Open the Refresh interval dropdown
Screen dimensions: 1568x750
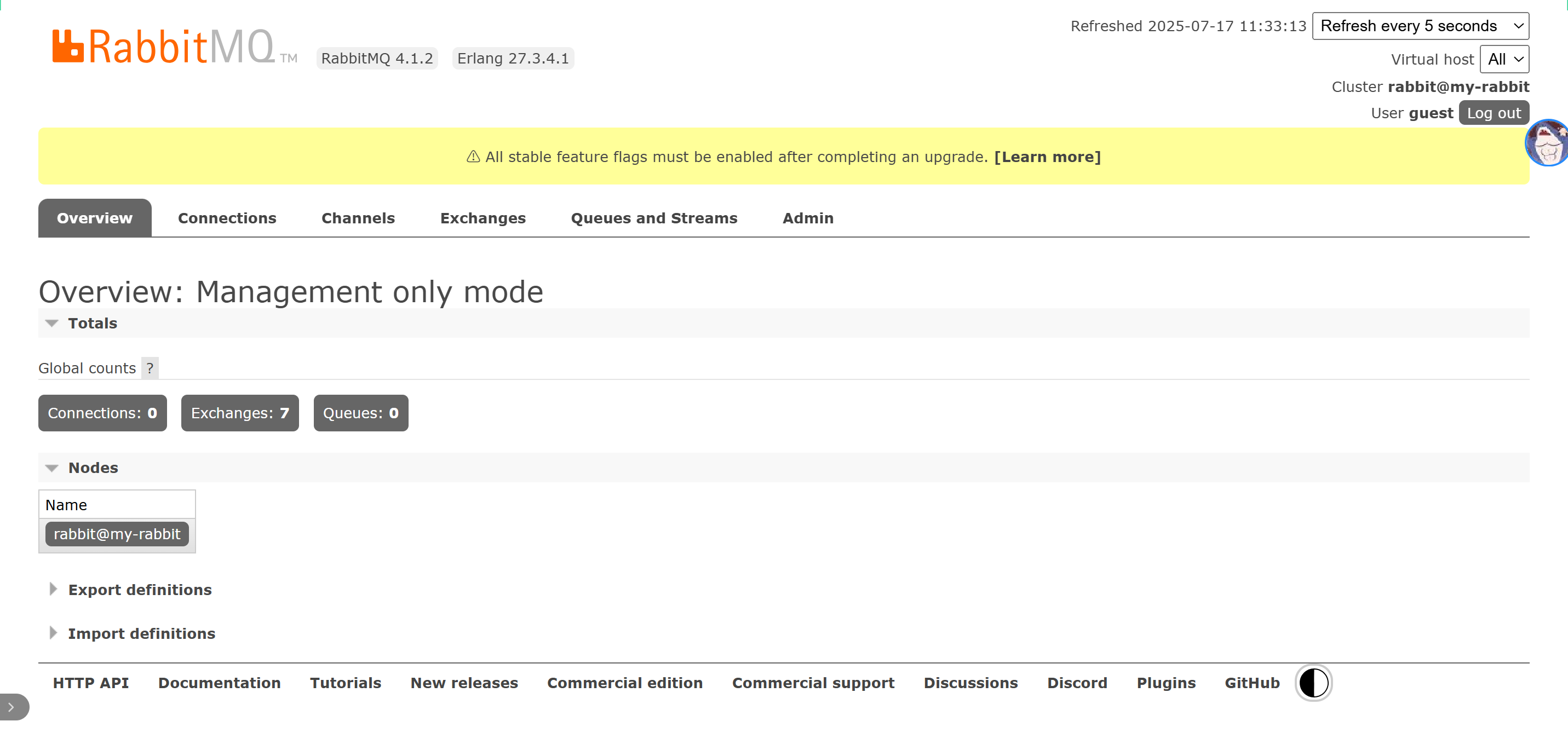pos(1420,26)
